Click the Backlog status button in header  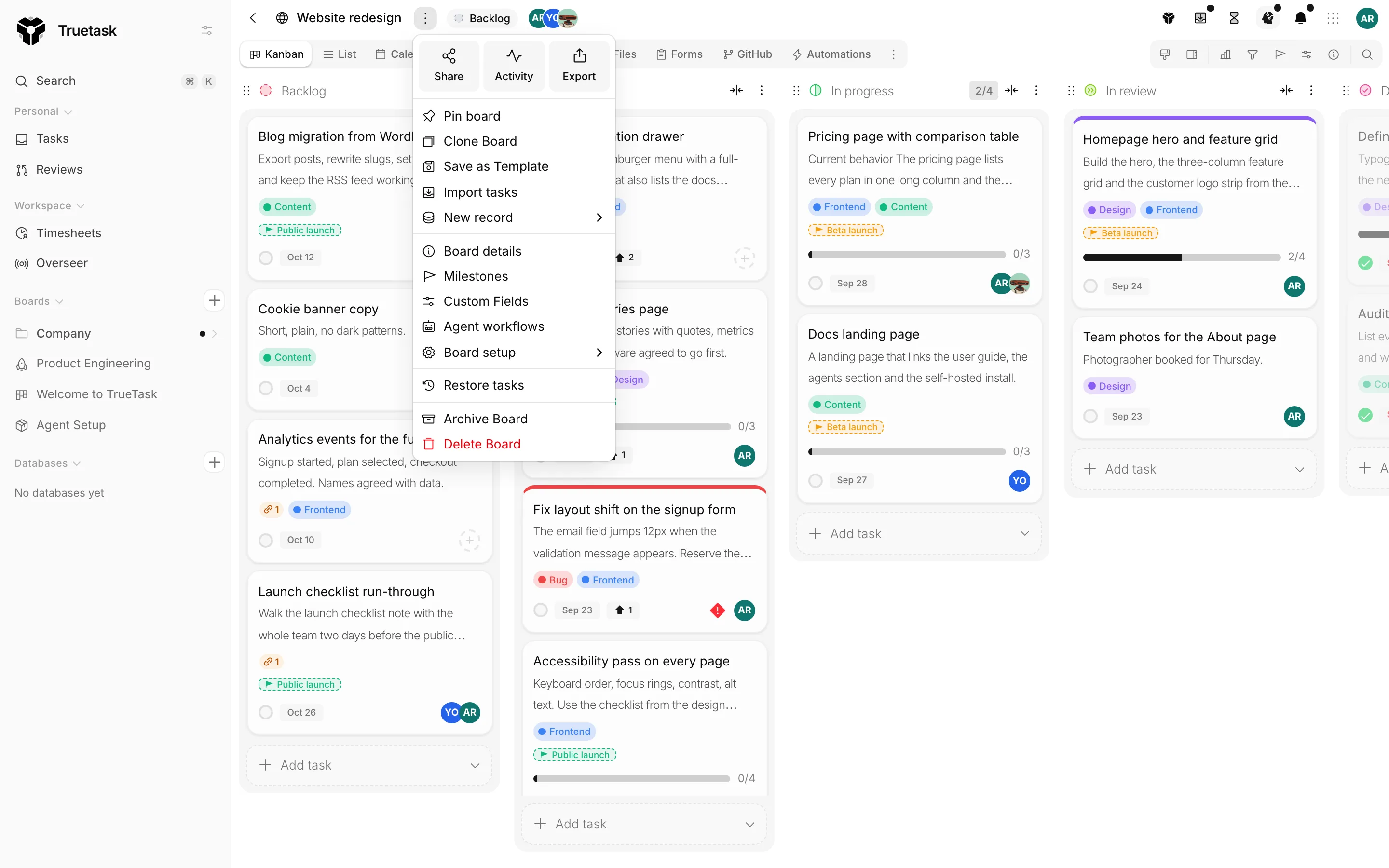tap(482, 18)
